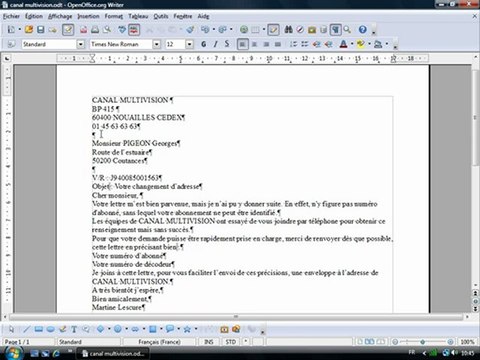The width and height of the screenshot is (480, 360).
Task: Export the document directly as PDF
Action: click(x=83, y=30)
